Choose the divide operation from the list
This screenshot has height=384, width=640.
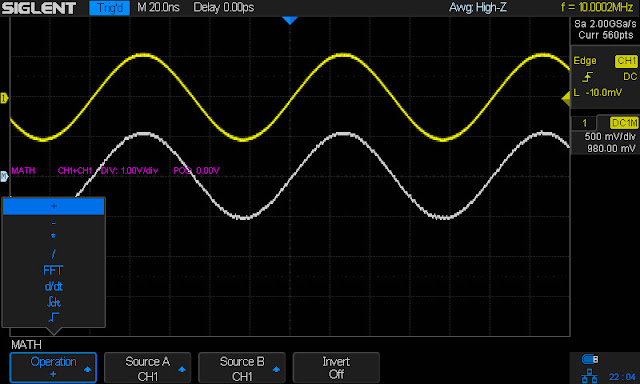(53, 254)
